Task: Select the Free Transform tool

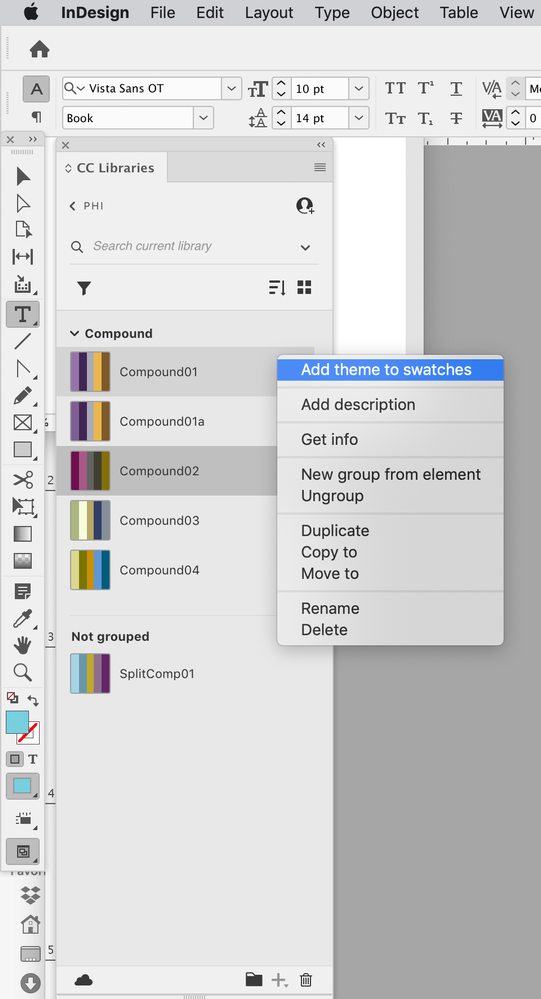Action: 23,507
